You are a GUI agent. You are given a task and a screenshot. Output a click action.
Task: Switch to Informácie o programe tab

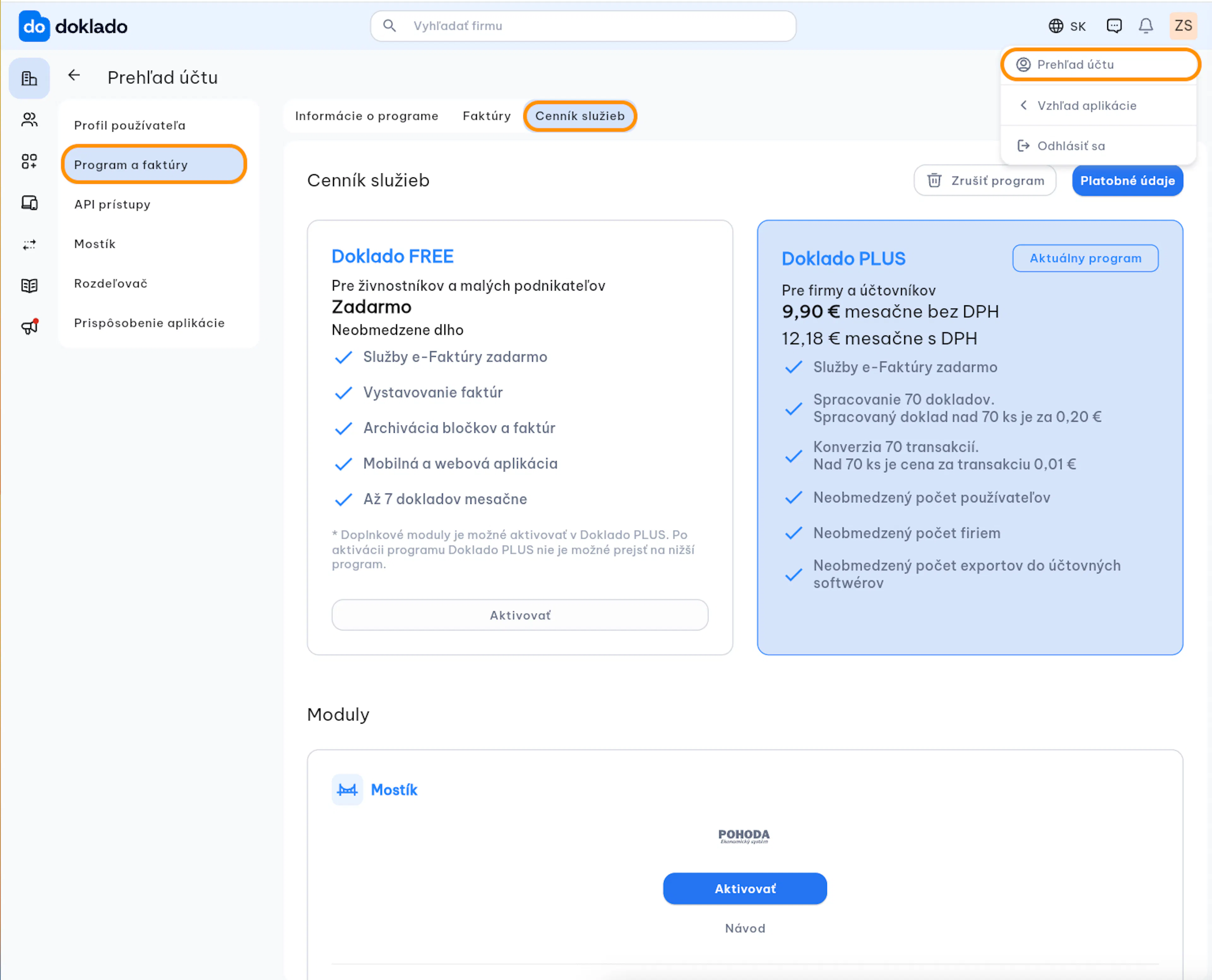tap(367, 116)
